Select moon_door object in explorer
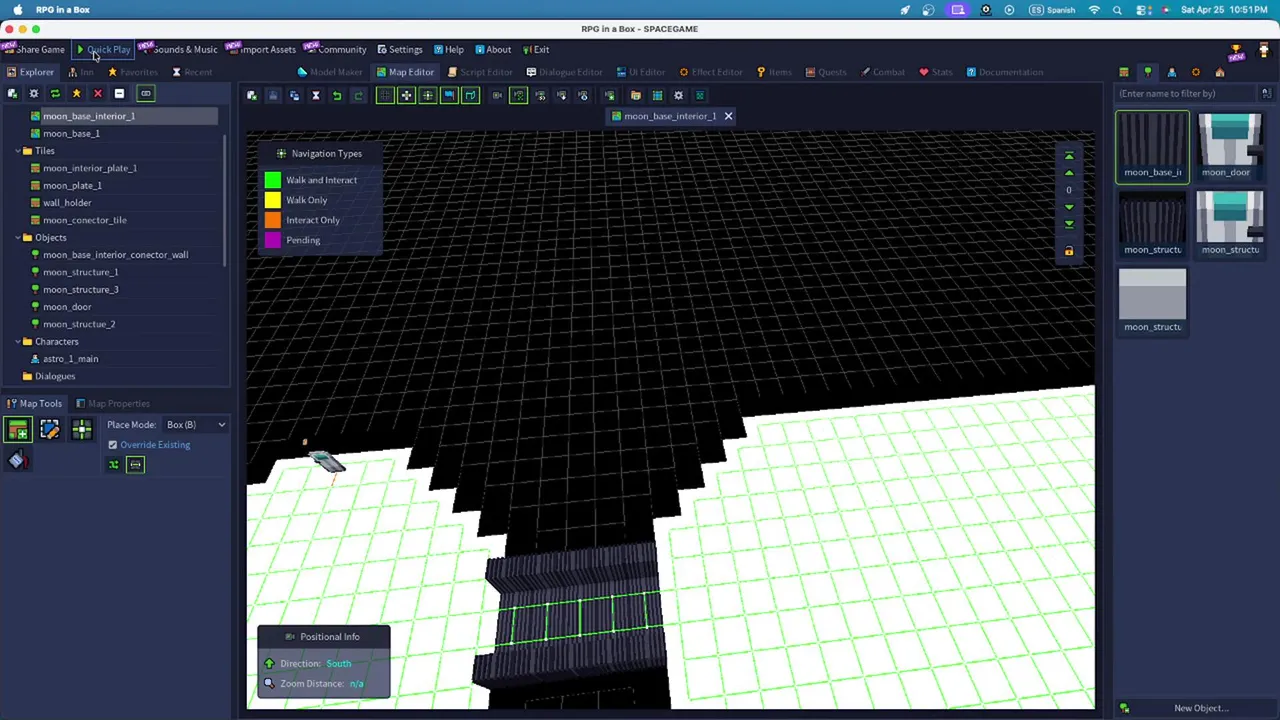The image size is (1280, 720). click(66, 307)
